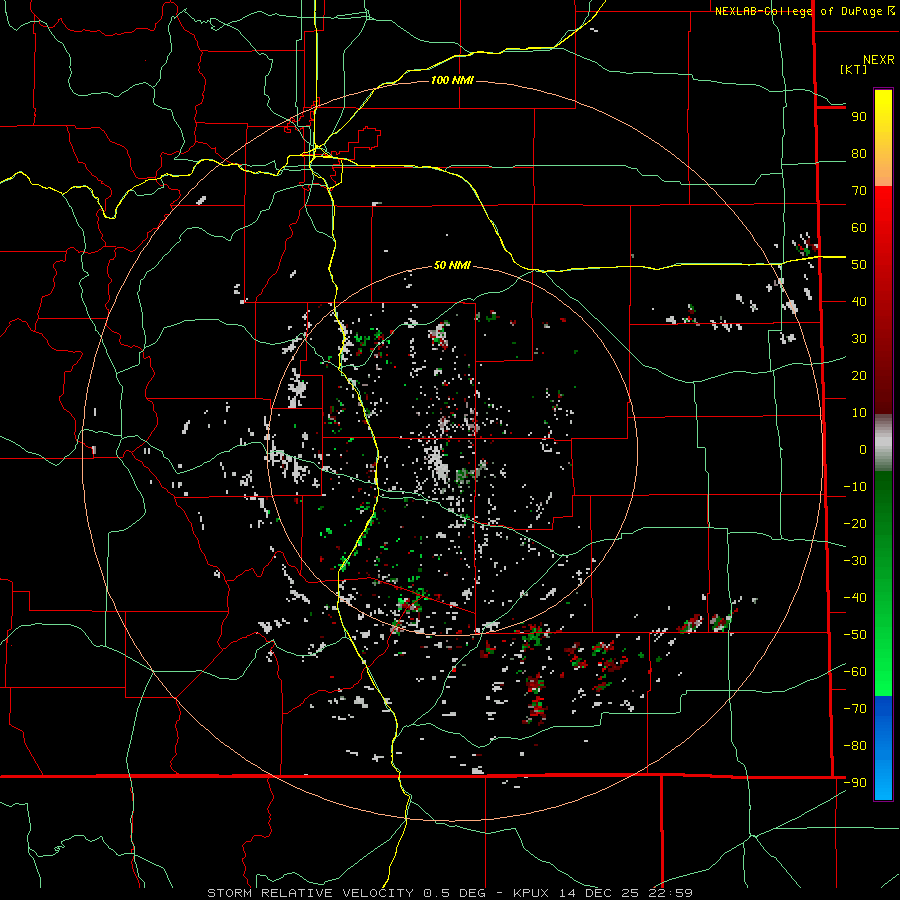Image resolution: width=900 pixels, height=900 pixels.
Task: Click the Storm Relative Velocity caption text
Action: pos(449,893)
